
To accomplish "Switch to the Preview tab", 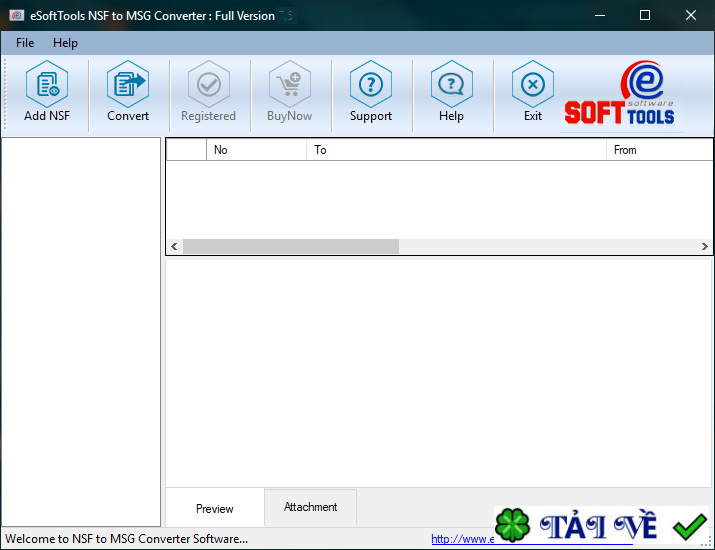I will coord(215,508).
